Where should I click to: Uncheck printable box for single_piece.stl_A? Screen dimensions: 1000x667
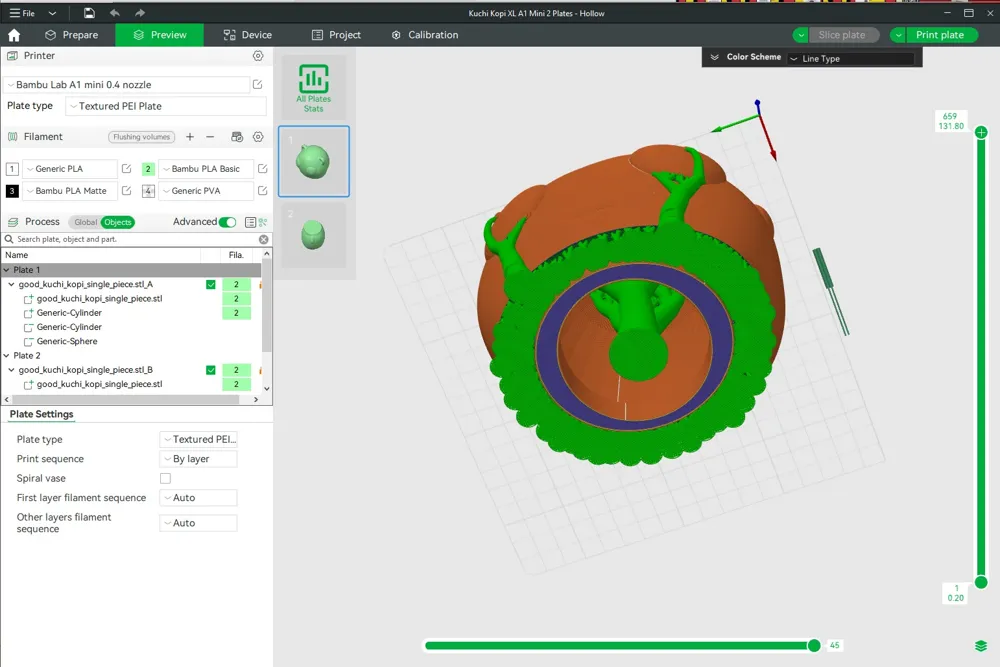(x=210, y=284)
